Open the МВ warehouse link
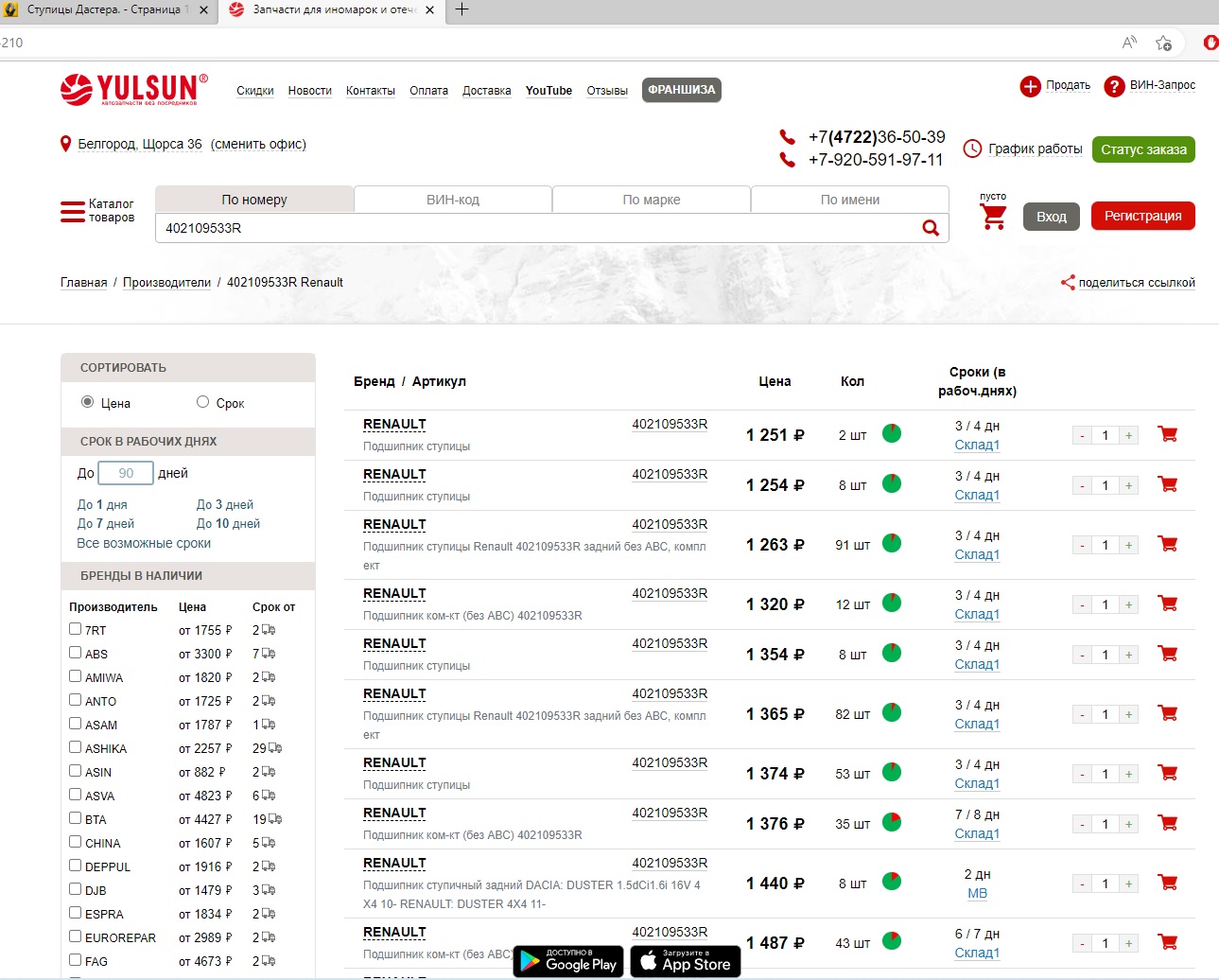1219x980 pixels. 977,893
